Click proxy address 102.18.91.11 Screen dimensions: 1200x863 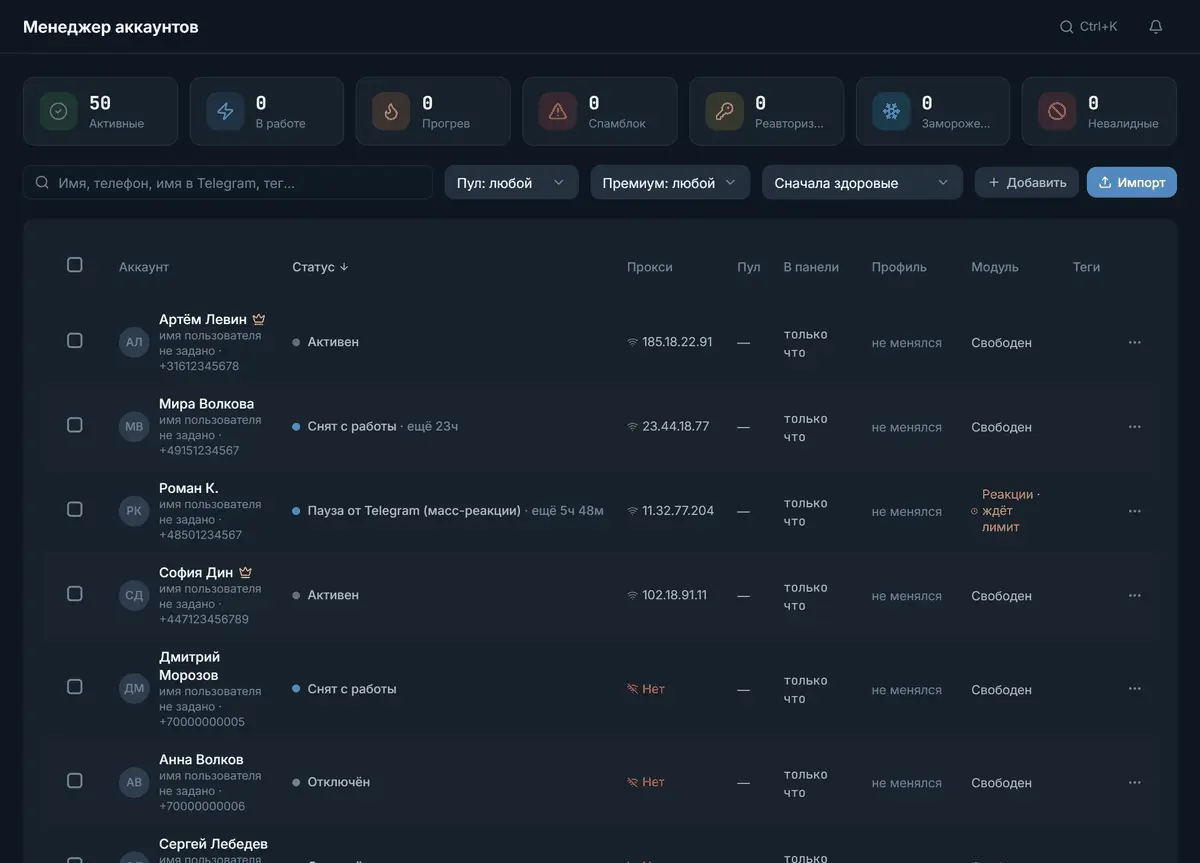coord(674,595)
